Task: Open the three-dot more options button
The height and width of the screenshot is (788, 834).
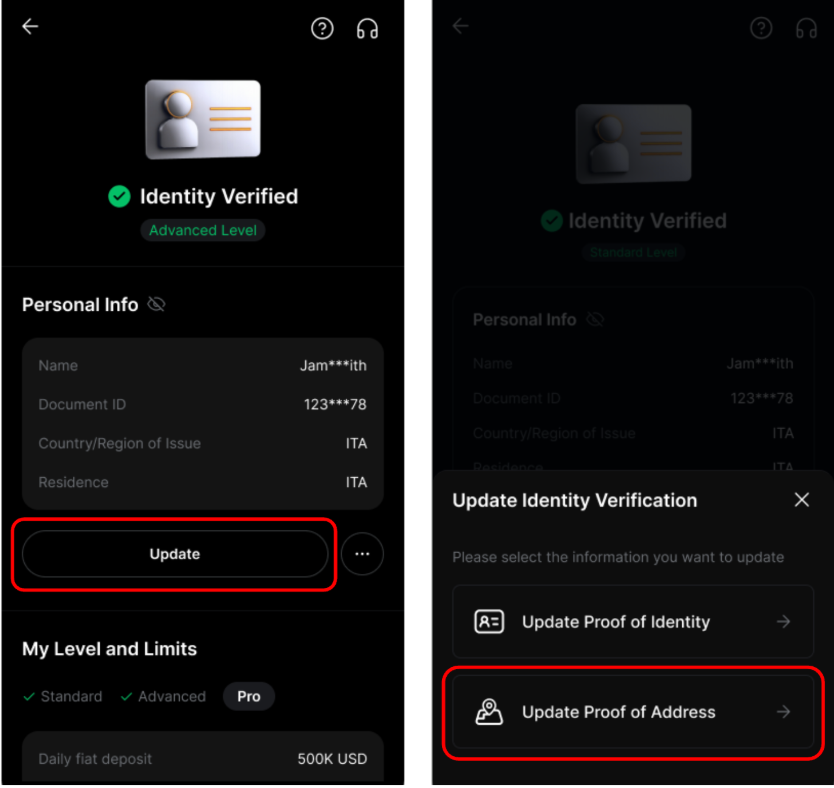Action: (x=362, y=554)
